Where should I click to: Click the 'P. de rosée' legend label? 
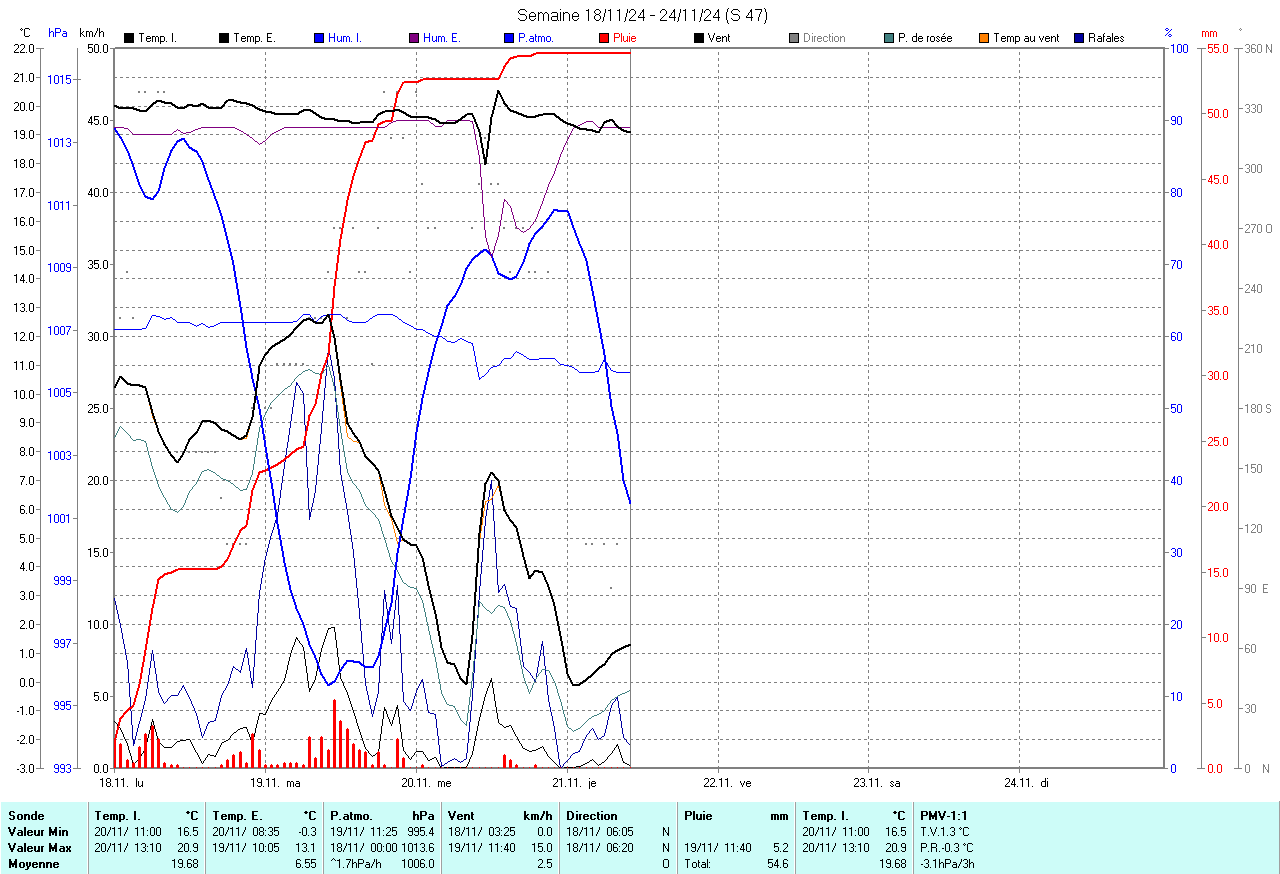925,38
